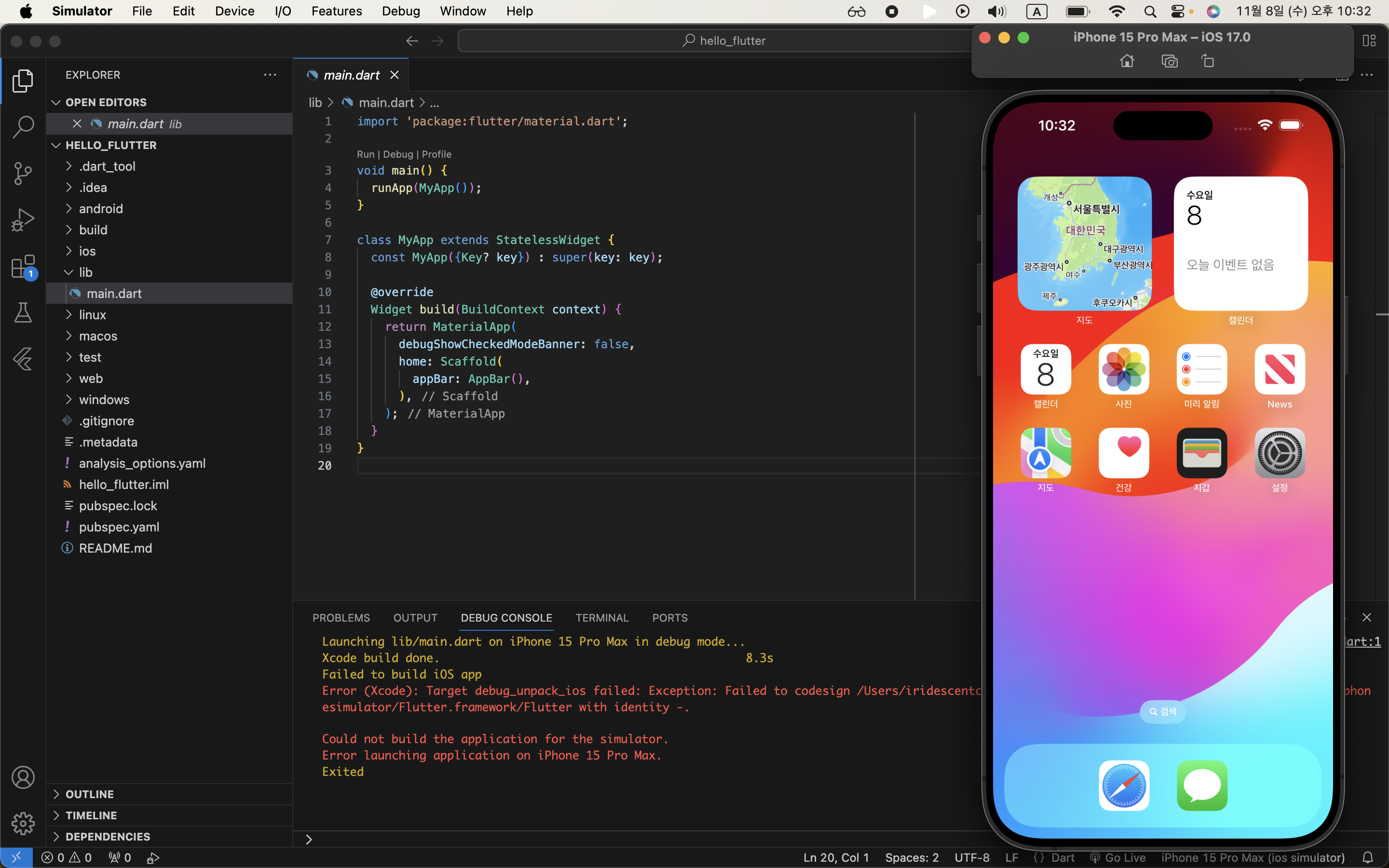Open the Testing flask view
The width and height of the screenshot is (1389, 868).
coord(23,313)
